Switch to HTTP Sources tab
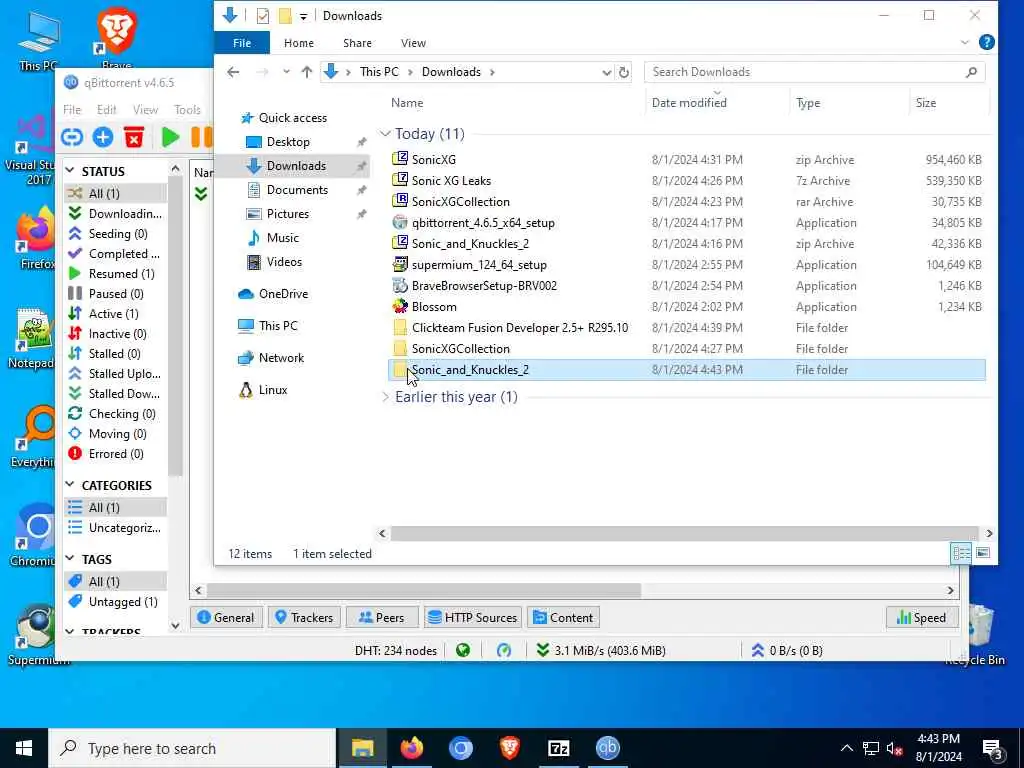The image size is (1024, 768). click(472, 617)
